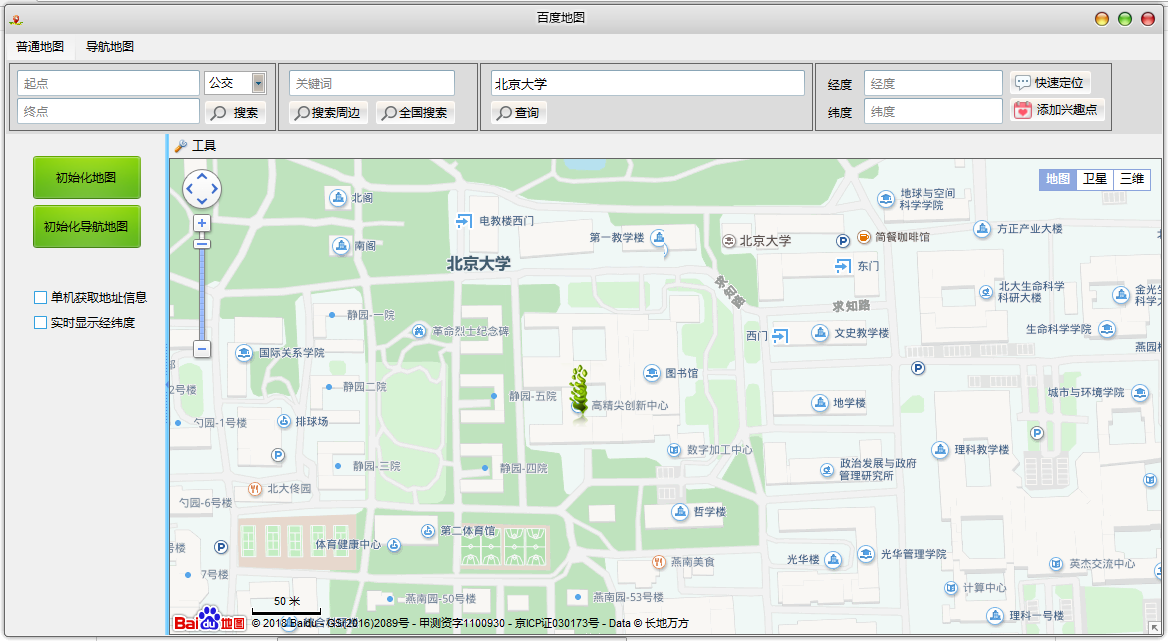
Task: Click the 北阁 landmark icon
Action: [339, 197]
